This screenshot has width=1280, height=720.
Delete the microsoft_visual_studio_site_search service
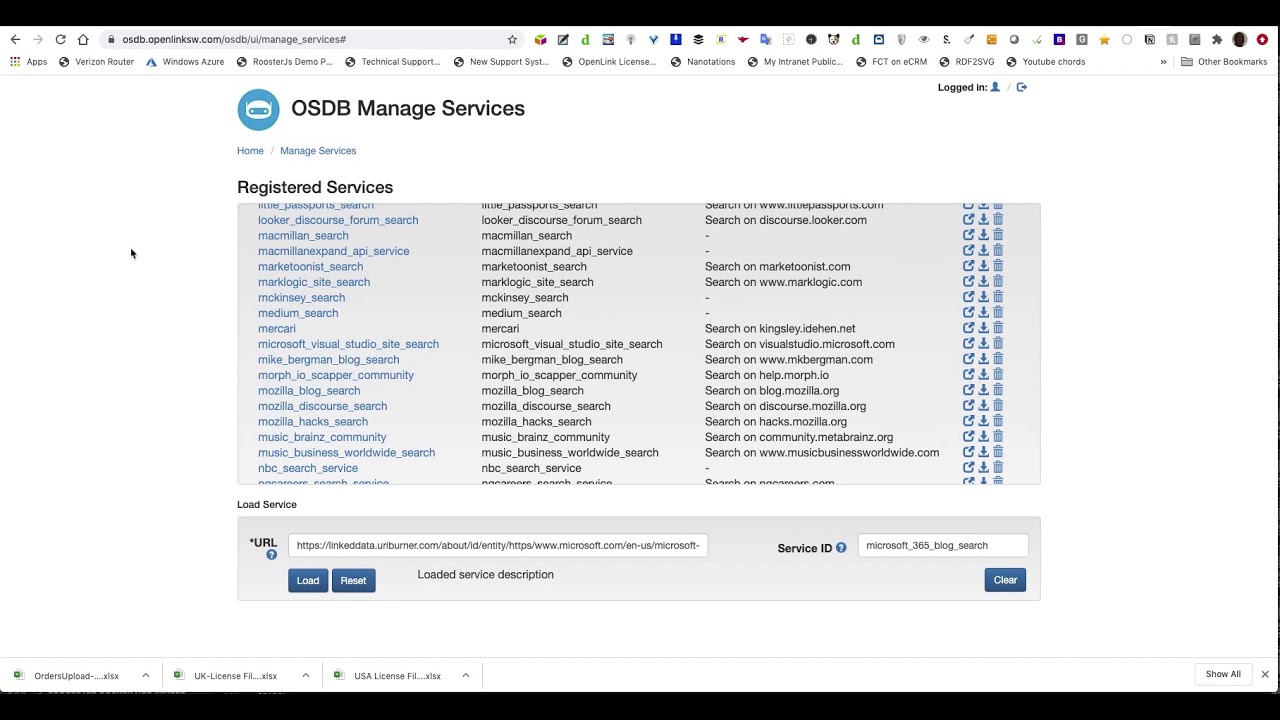(x=998, y=343)
